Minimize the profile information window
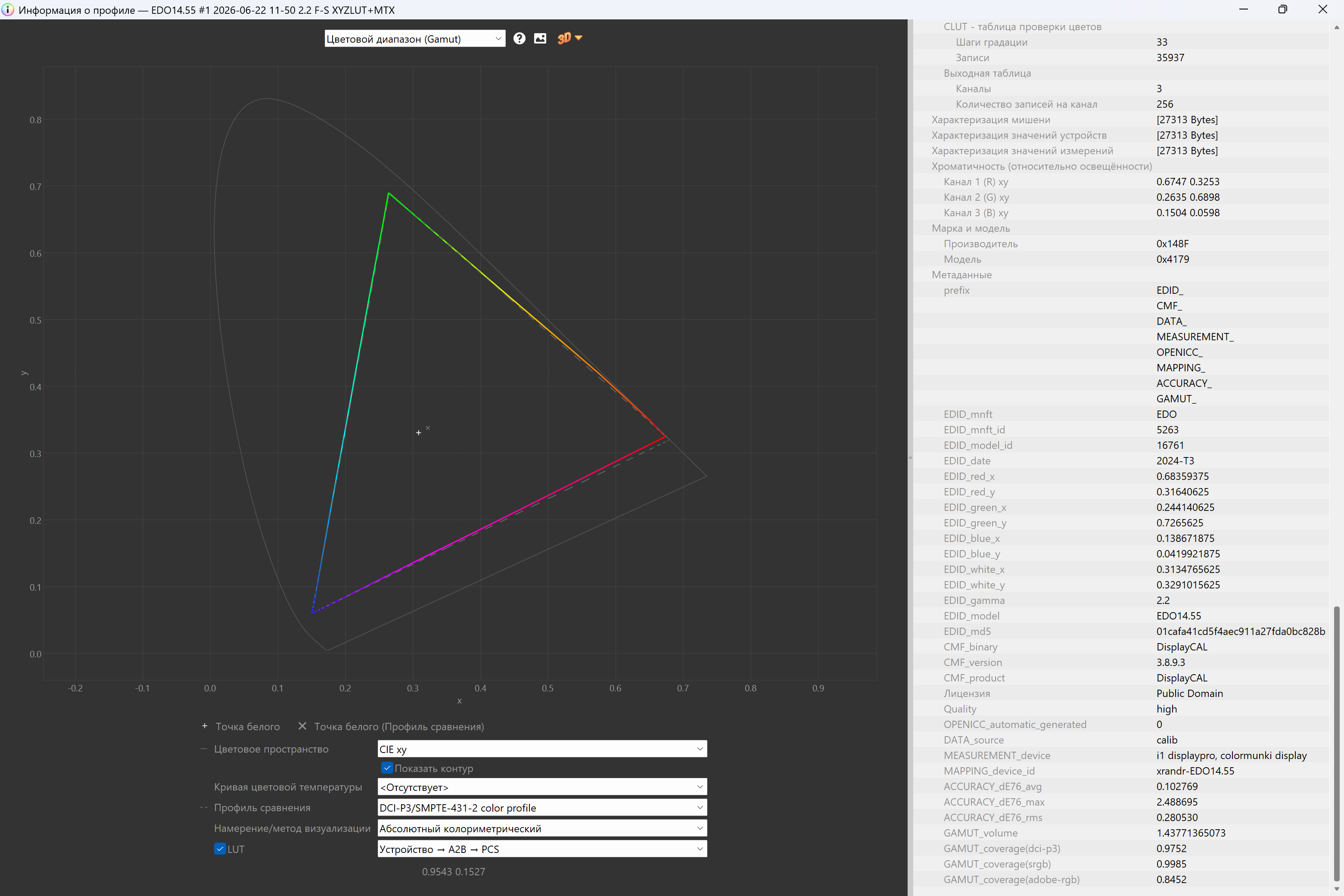 [1244, 9]
